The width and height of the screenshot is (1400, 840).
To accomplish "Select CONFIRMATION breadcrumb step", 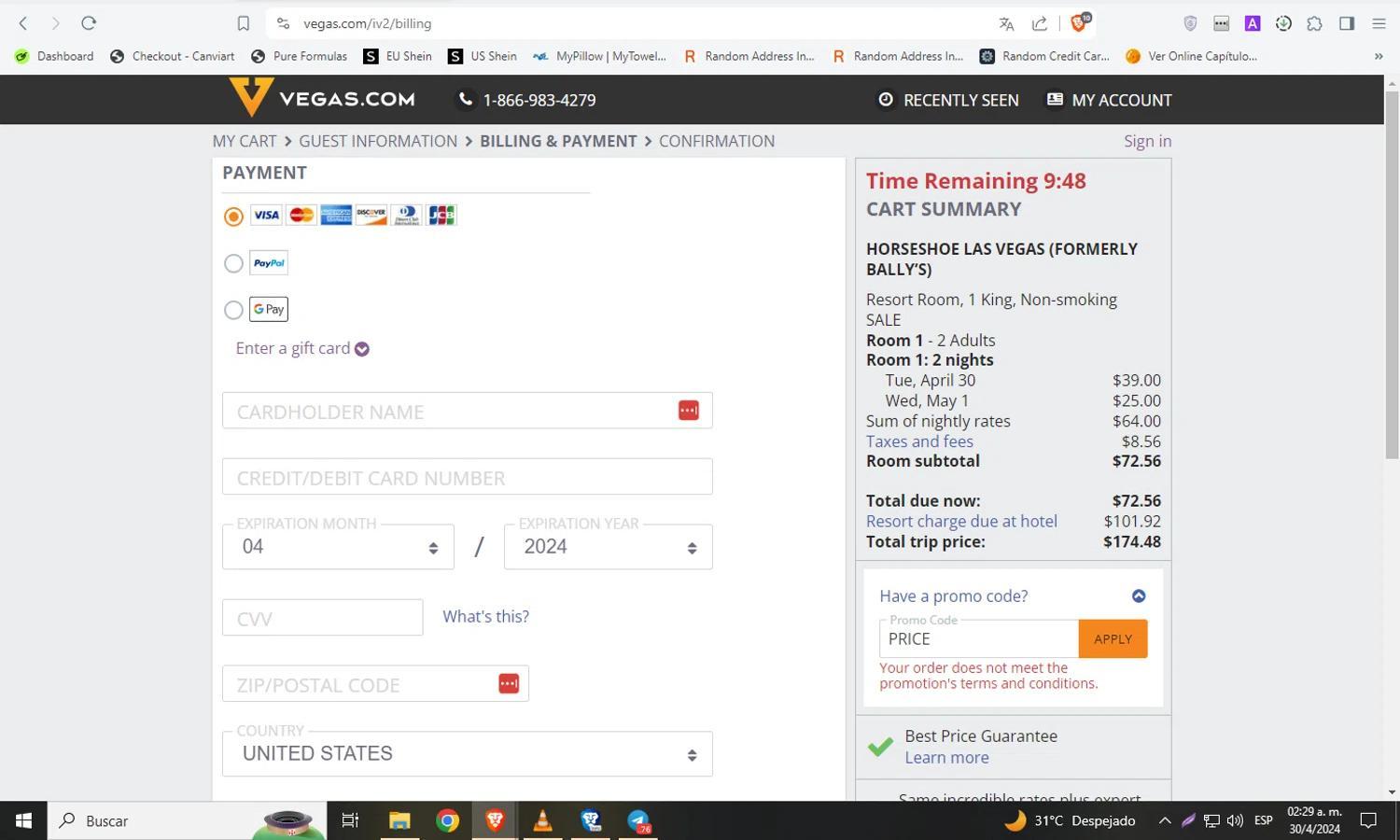I will [717, 141].
